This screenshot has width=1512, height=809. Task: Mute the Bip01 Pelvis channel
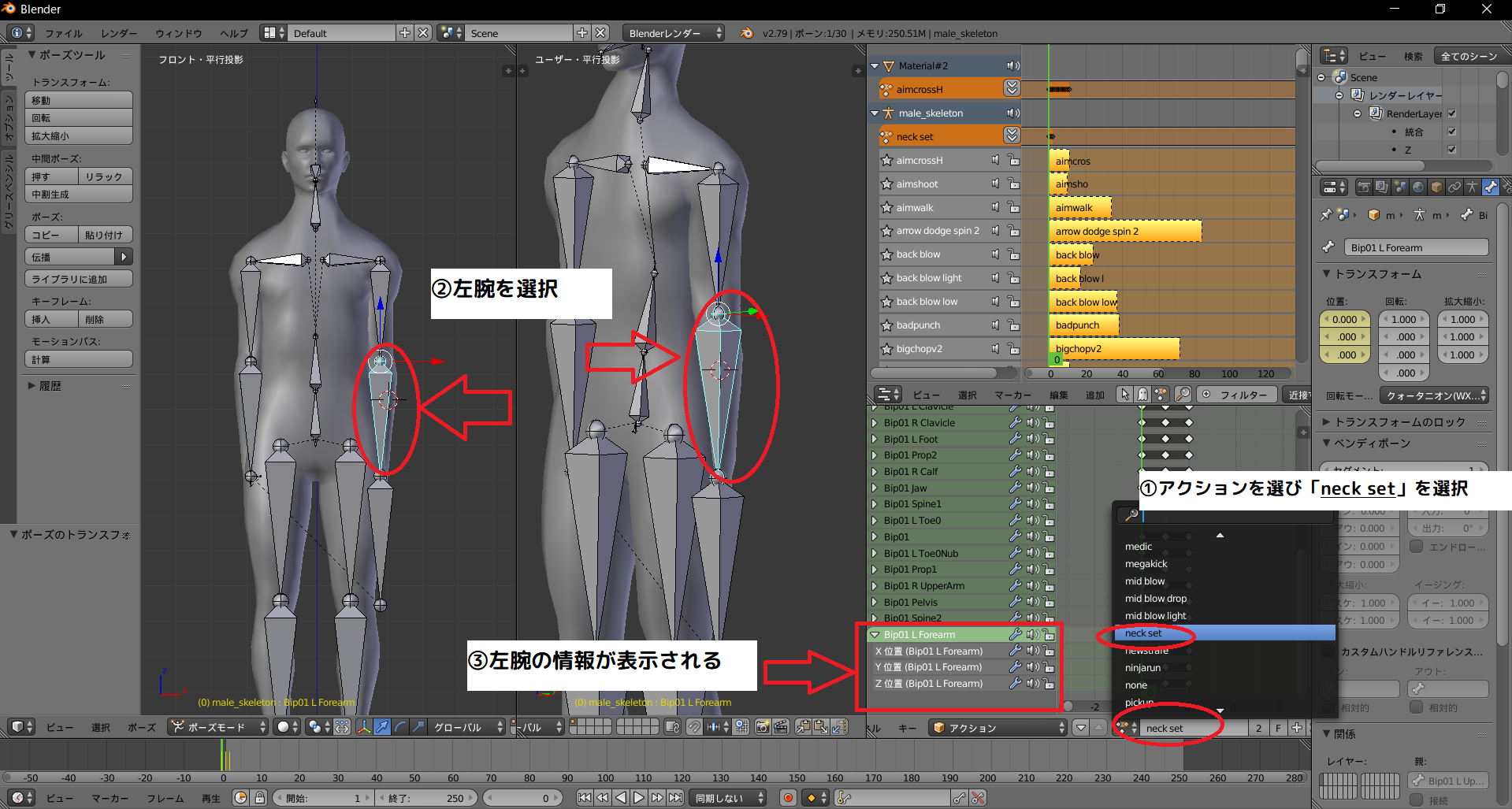point(1032,602)
